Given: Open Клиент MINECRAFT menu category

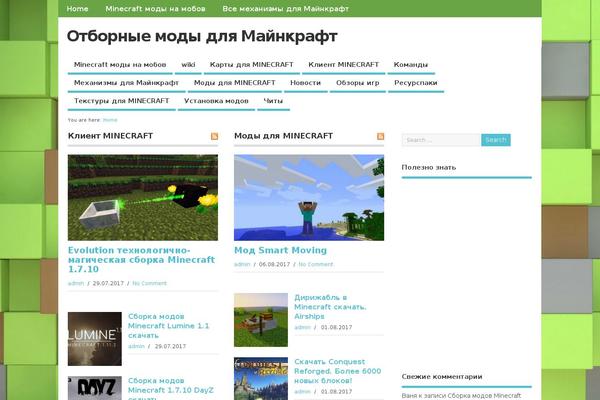Looking at the screenshot, I should pyautogui.click(x=343, y=65).
